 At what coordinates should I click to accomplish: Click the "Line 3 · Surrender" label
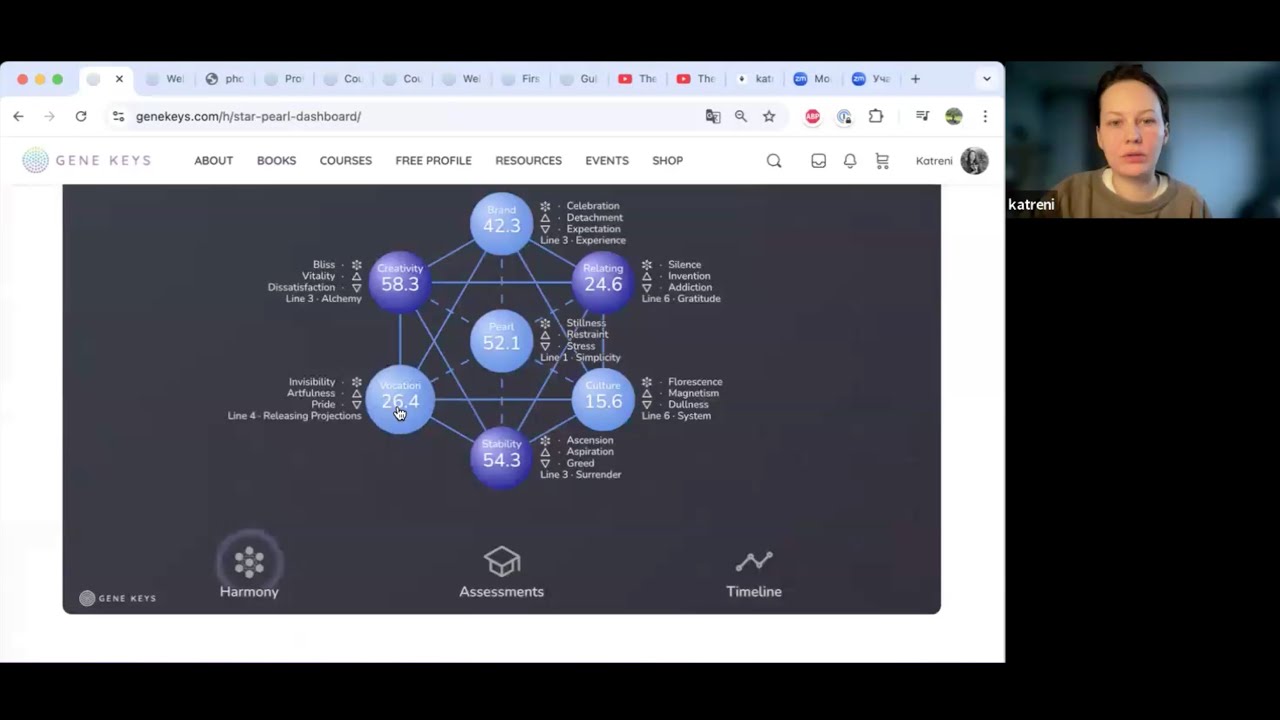coord(580,474)
